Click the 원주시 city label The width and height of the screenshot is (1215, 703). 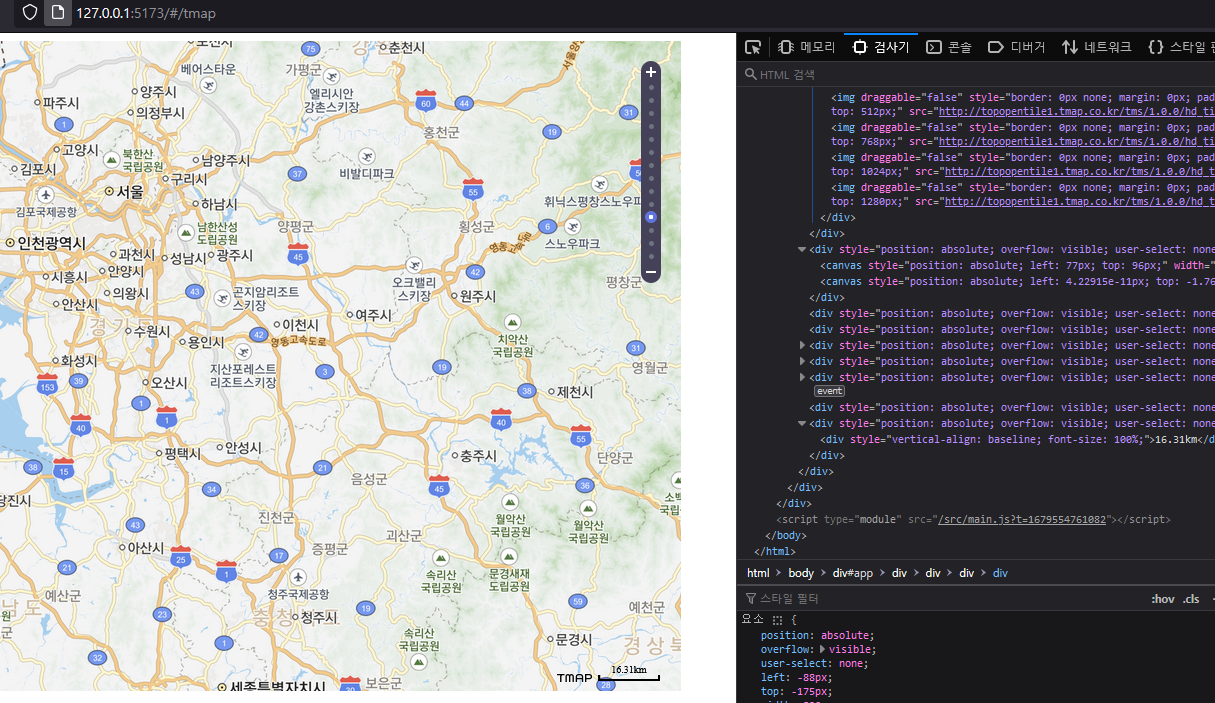(x=472, y=296)
